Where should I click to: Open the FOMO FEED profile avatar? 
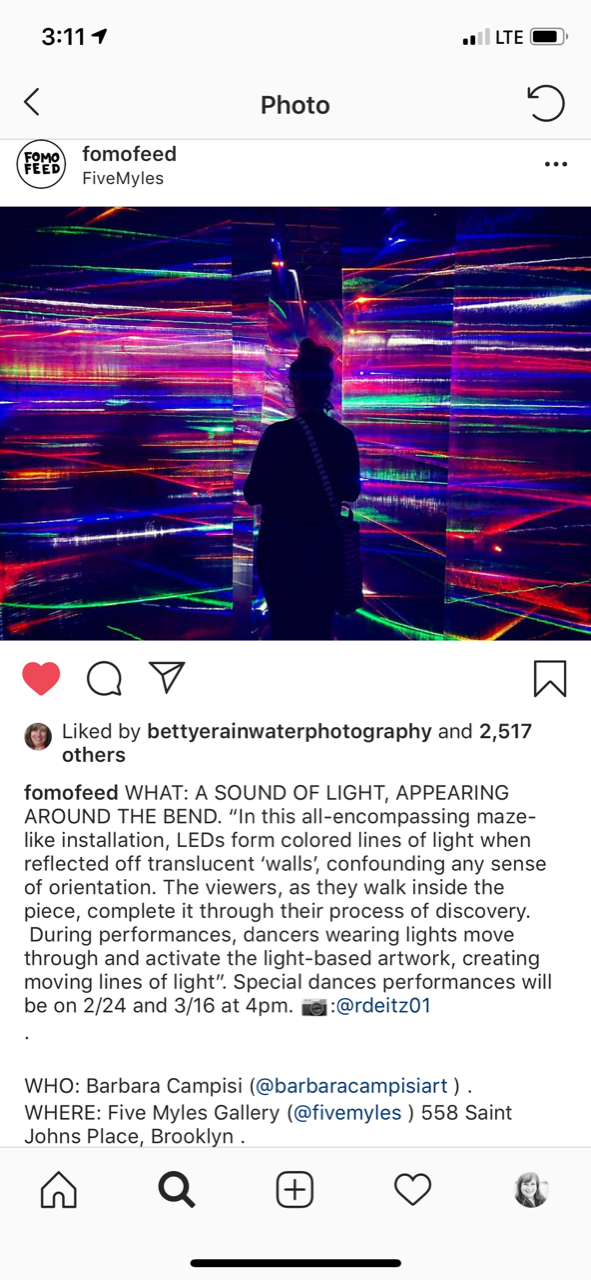[x=41, y=165]
